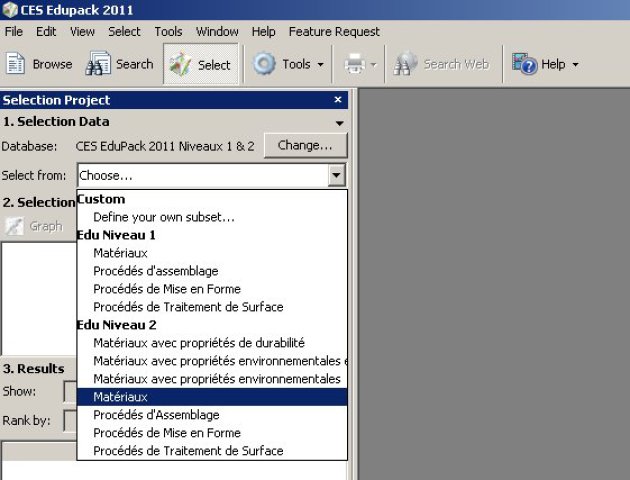Open the Tools menu in menu bar
630x480 pixels.
168,32
